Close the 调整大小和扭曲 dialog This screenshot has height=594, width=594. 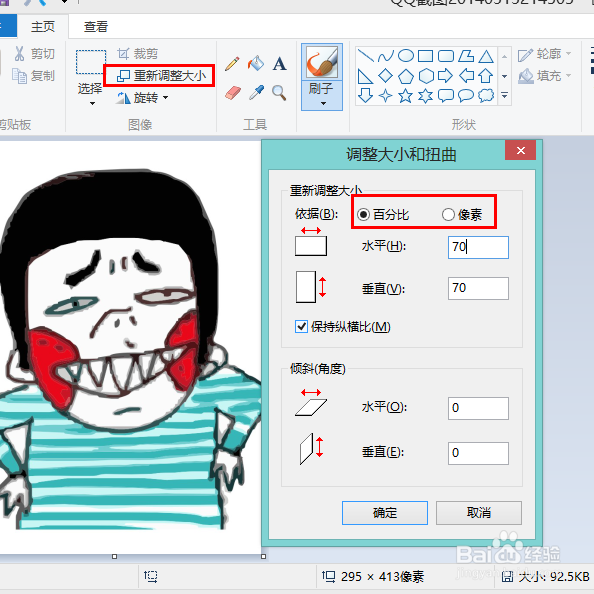point(521,150)
